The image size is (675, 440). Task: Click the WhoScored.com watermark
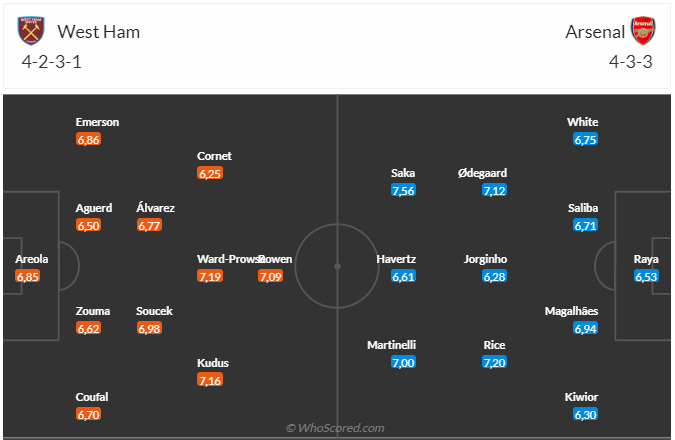point(336,428)
